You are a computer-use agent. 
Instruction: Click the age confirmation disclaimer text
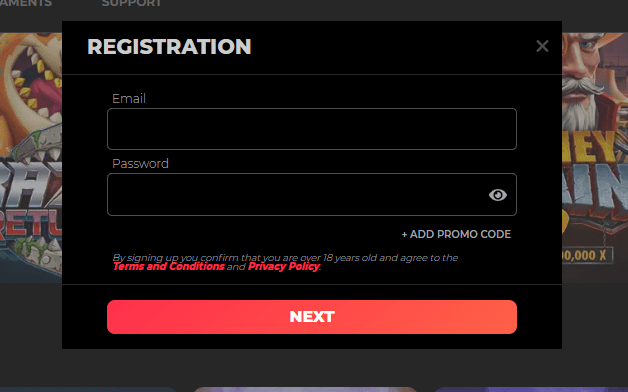(285, 257)
